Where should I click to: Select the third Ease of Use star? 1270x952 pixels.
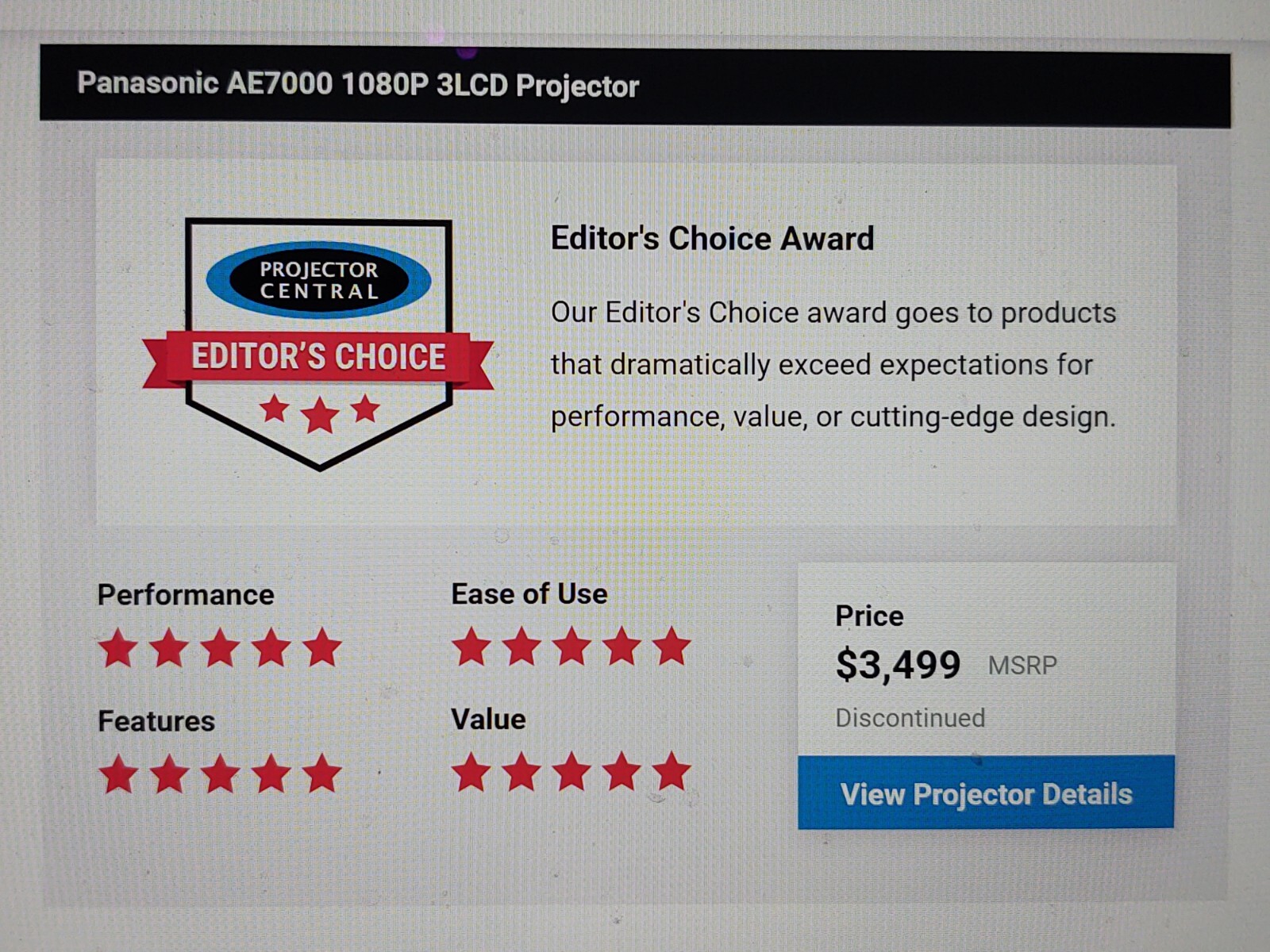tap(571, 646)
